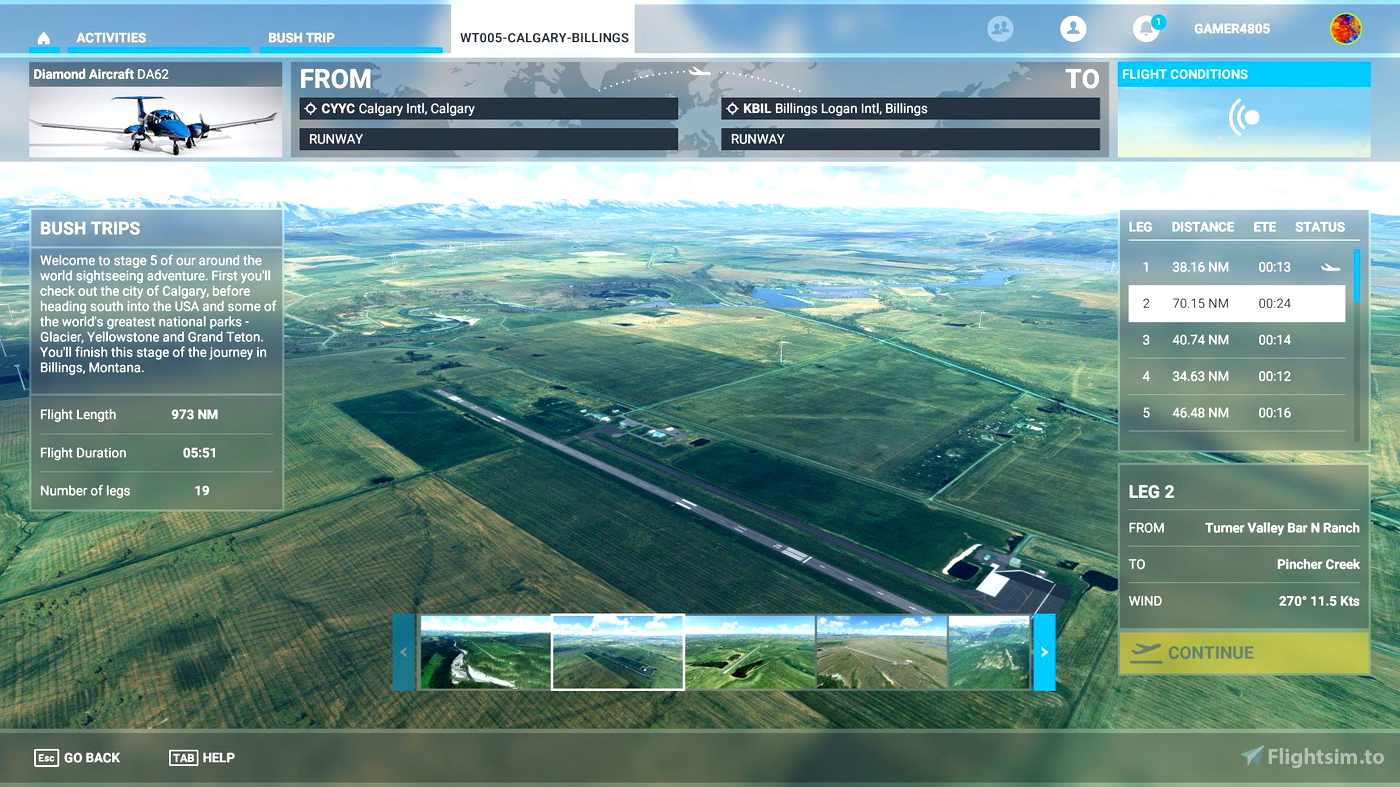
Task: Click the wind value 270° 11.5 Kts
Action: tap(1318, 601)
